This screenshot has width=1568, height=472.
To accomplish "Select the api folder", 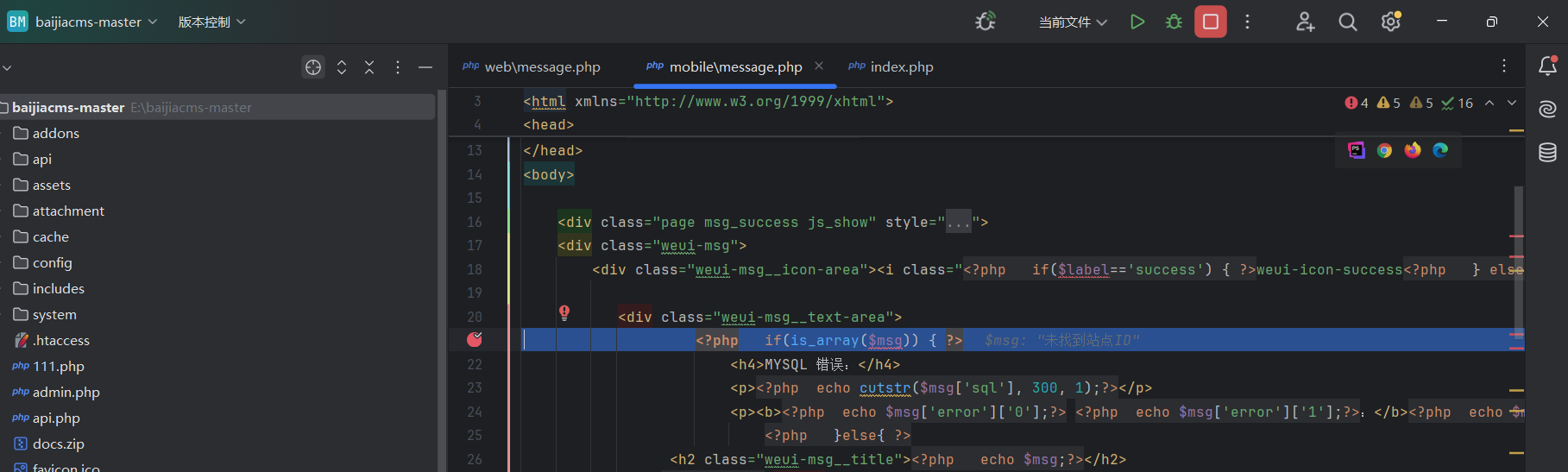I will click(x=42, y=159).
